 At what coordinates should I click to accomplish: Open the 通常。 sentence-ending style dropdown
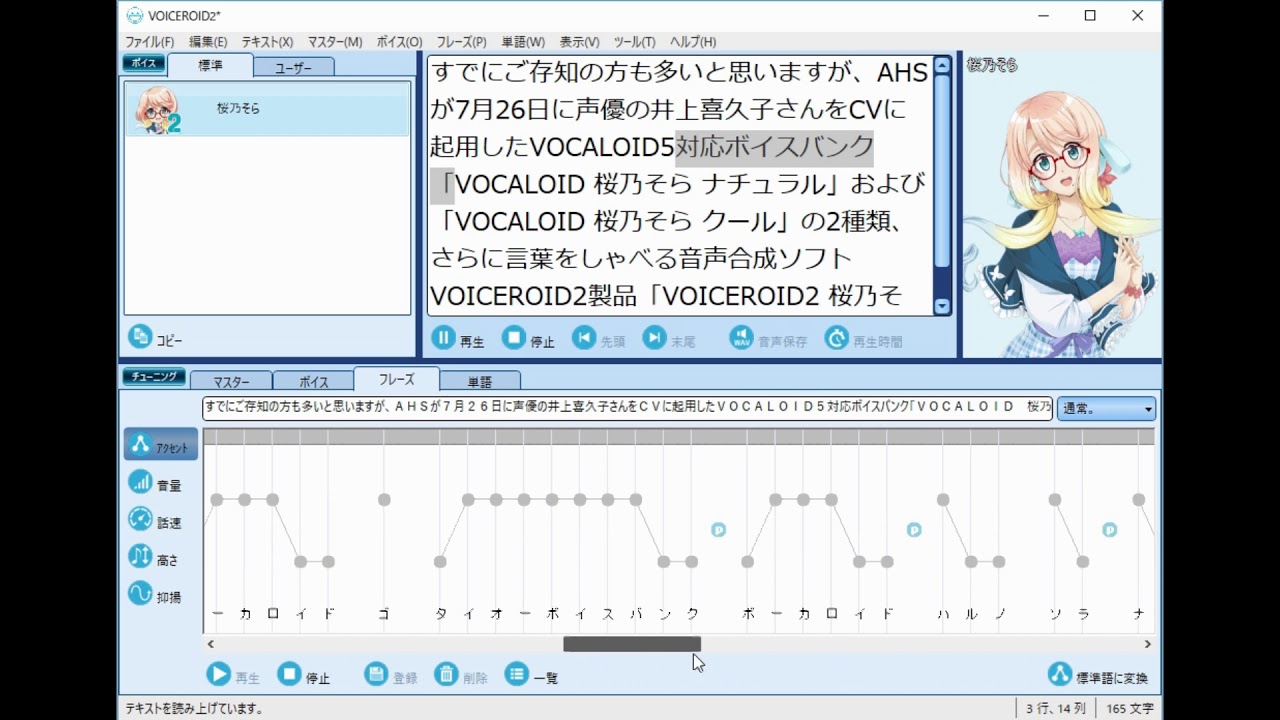(x=1106, y=409)
